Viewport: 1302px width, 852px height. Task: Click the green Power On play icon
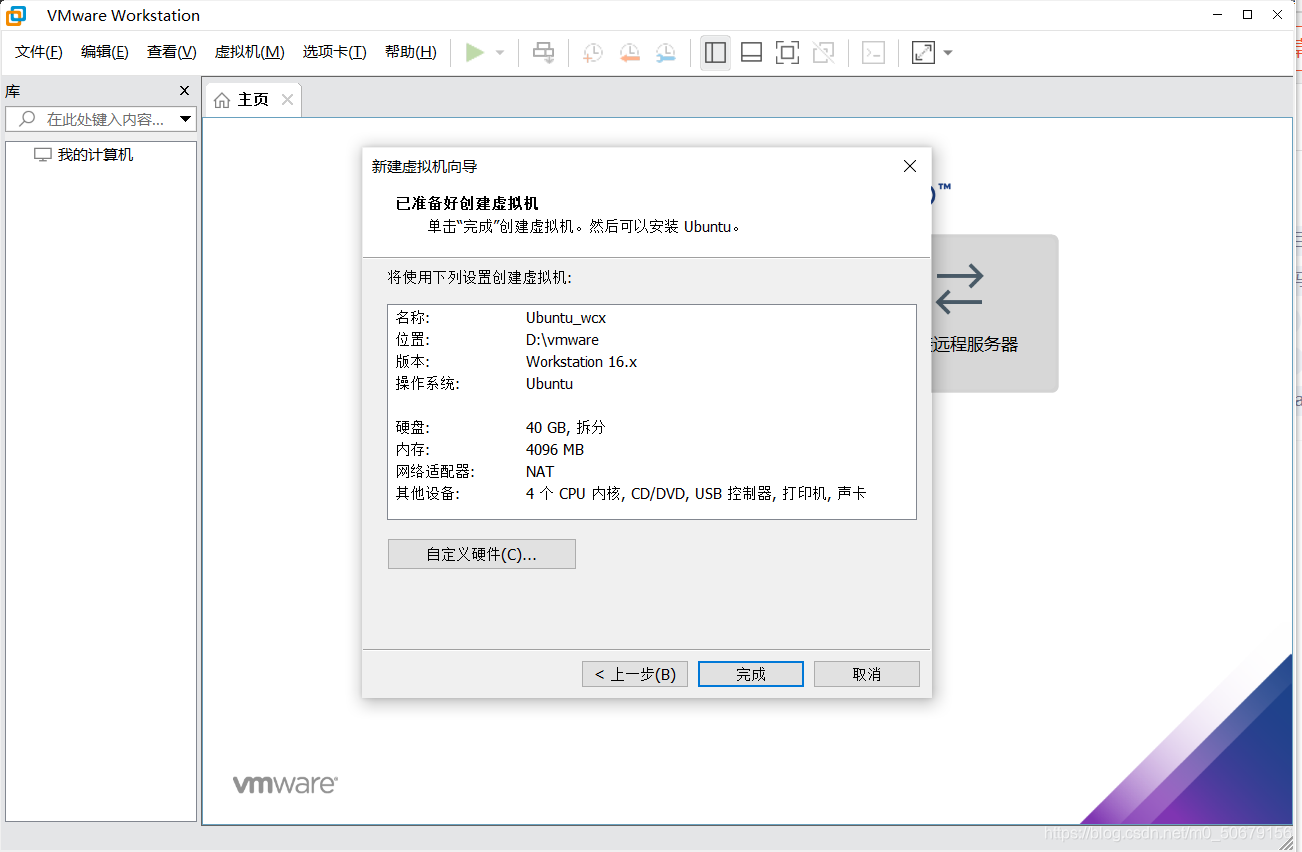tap(475, 52)
